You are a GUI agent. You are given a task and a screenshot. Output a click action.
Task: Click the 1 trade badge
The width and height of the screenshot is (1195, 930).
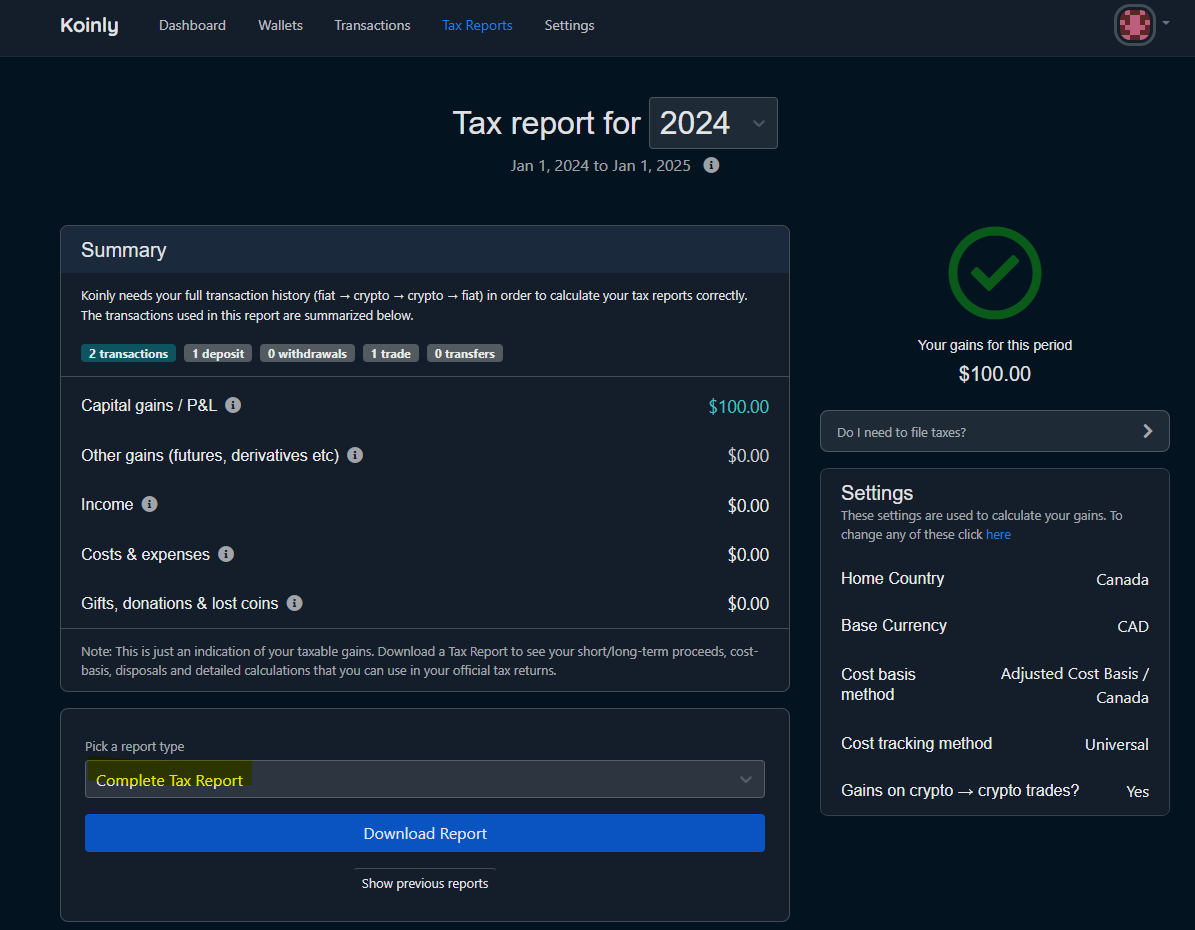(x=391, y=354)
